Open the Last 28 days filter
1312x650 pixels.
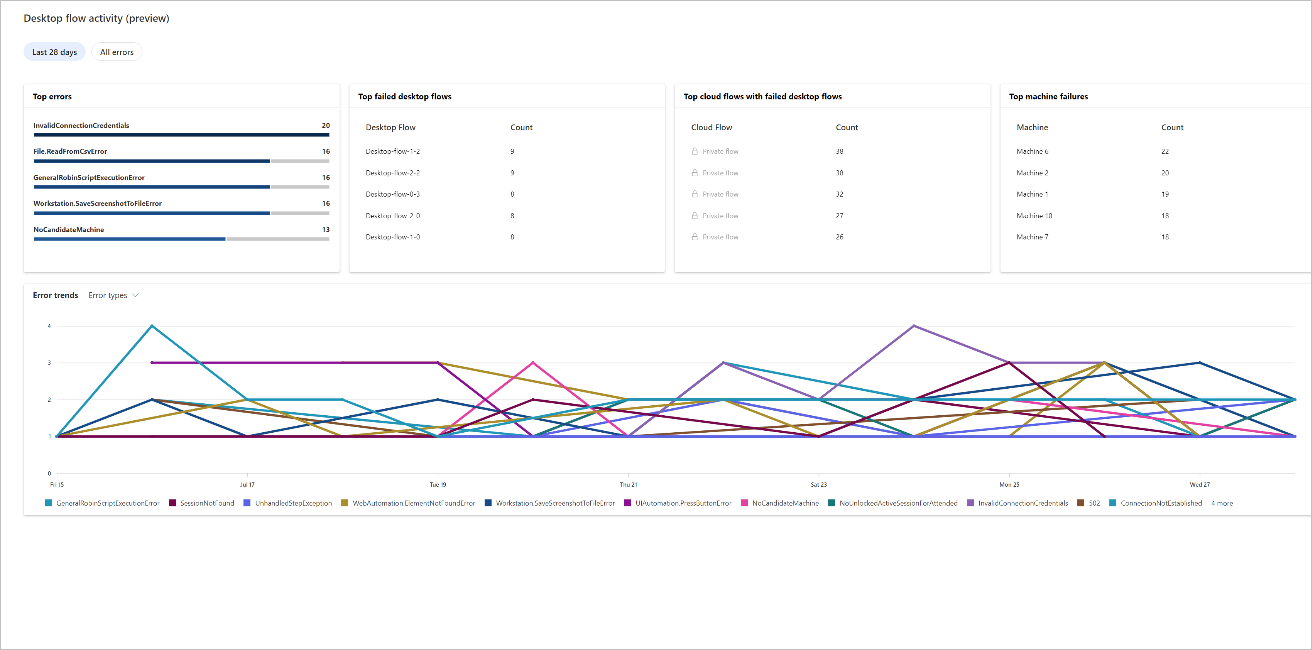click(x=54, y=52)
